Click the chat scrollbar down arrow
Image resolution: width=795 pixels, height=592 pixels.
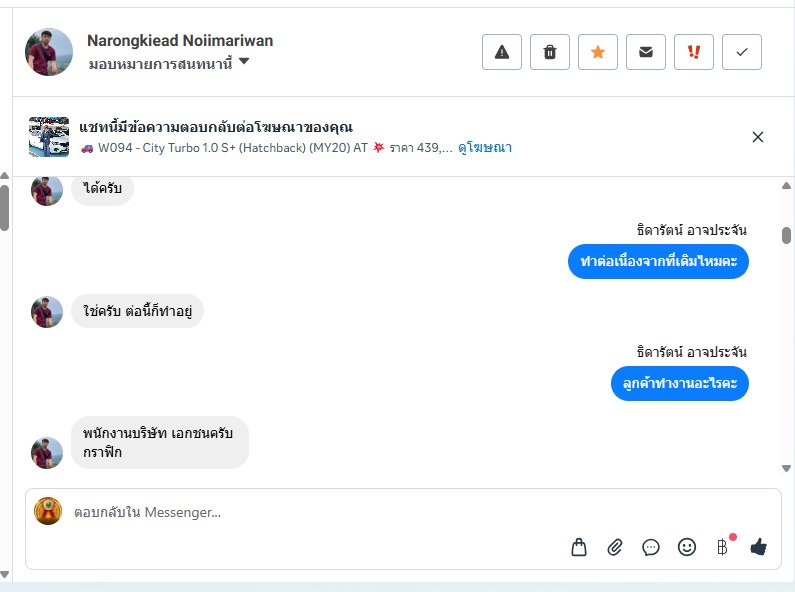point(786,468)
